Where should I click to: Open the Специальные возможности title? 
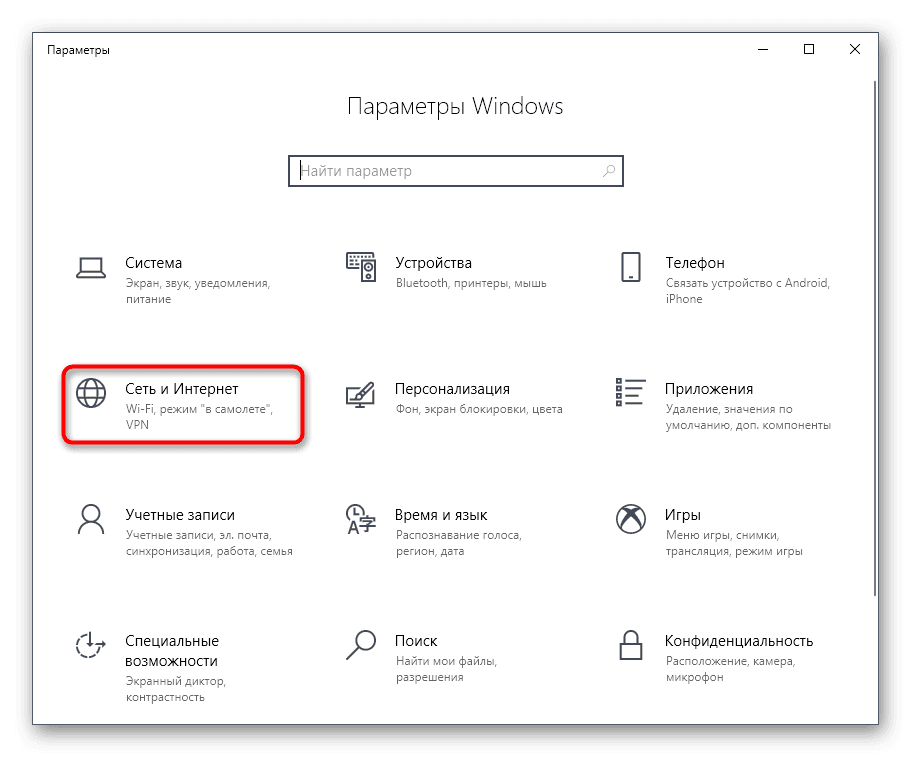(x=172, y=651)
